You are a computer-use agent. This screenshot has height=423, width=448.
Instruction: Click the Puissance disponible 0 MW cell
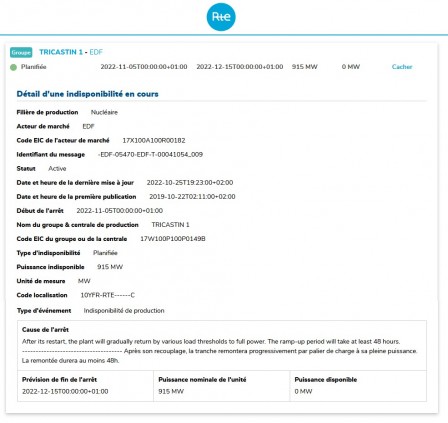coord(358,386)
